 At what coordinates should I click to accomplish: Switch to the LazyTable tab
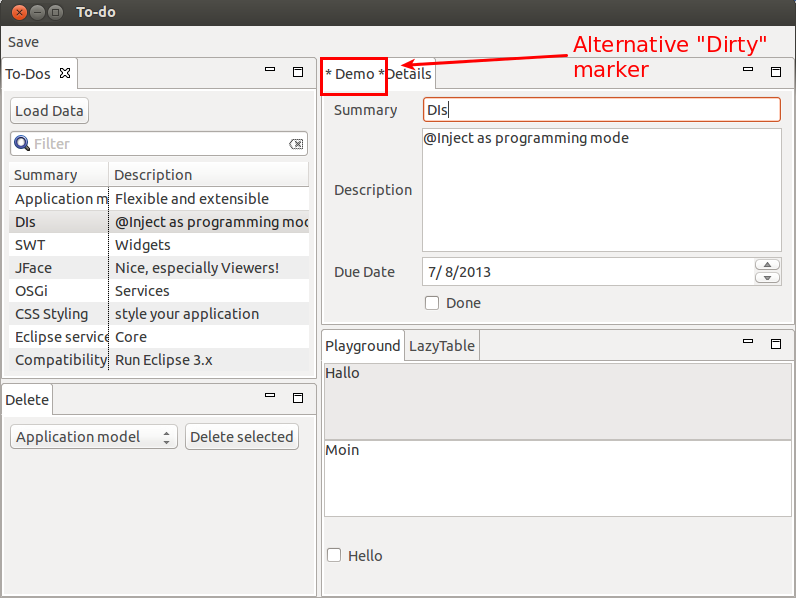(x=442, y=346)
